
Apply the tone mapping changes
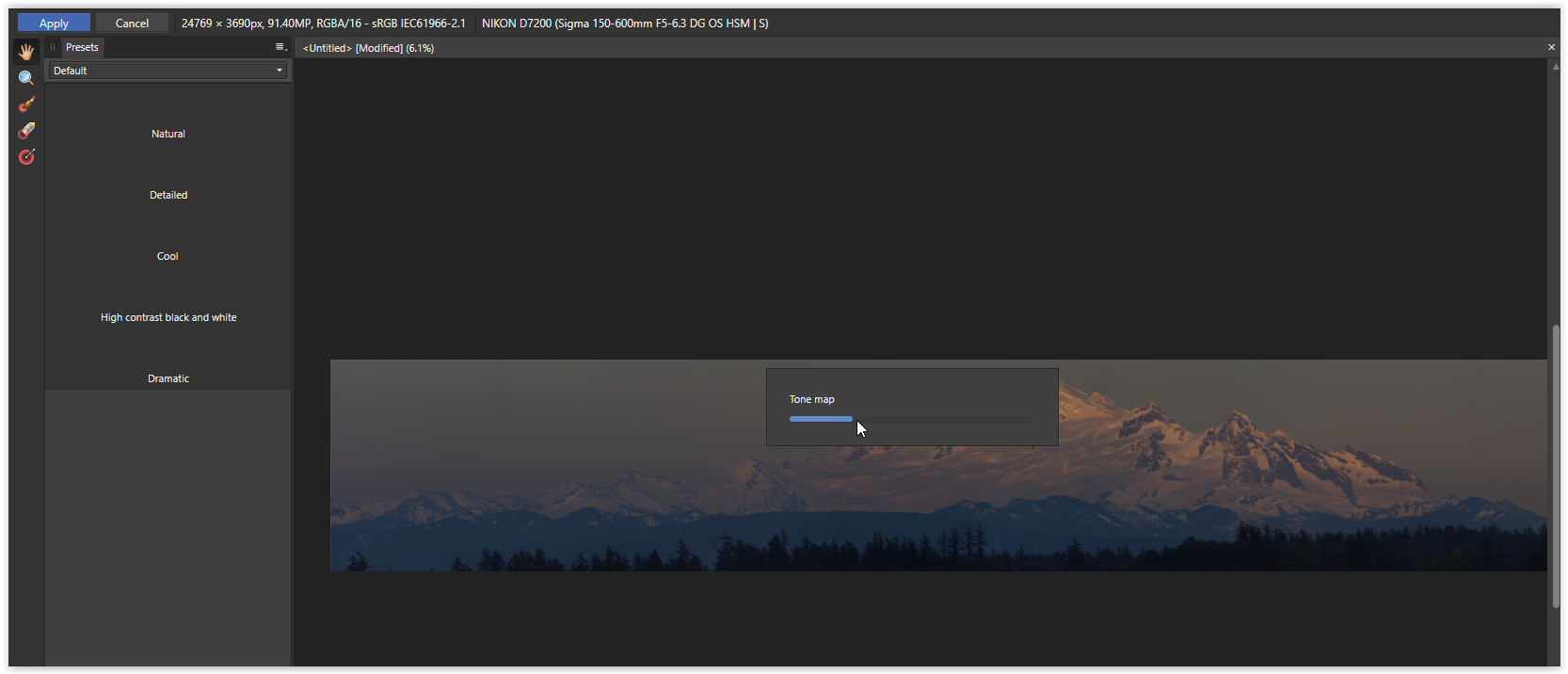pyautogui.click(x=54, y=23)
